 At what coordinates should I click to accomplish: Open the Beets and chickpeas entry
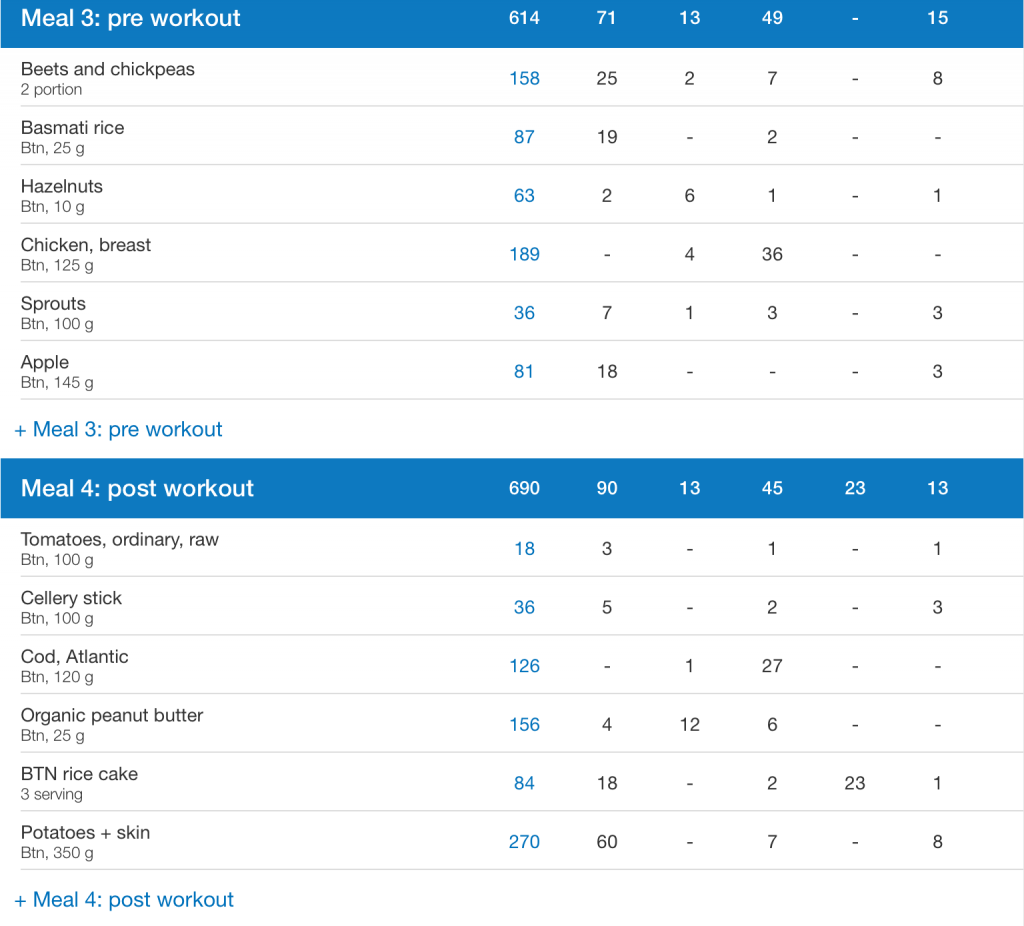[x=108, y=70]
